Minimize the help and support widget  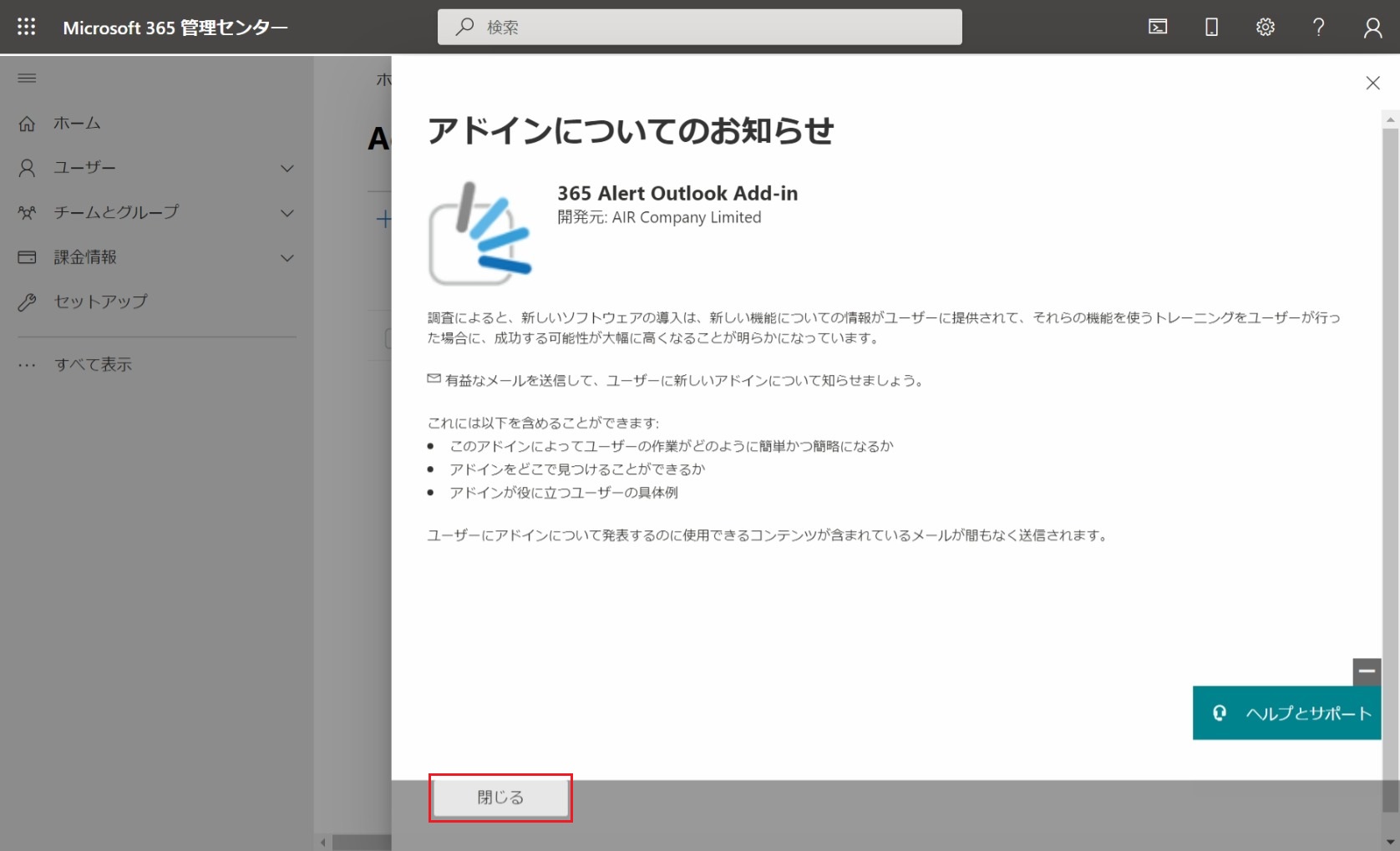click(1367, 671)
